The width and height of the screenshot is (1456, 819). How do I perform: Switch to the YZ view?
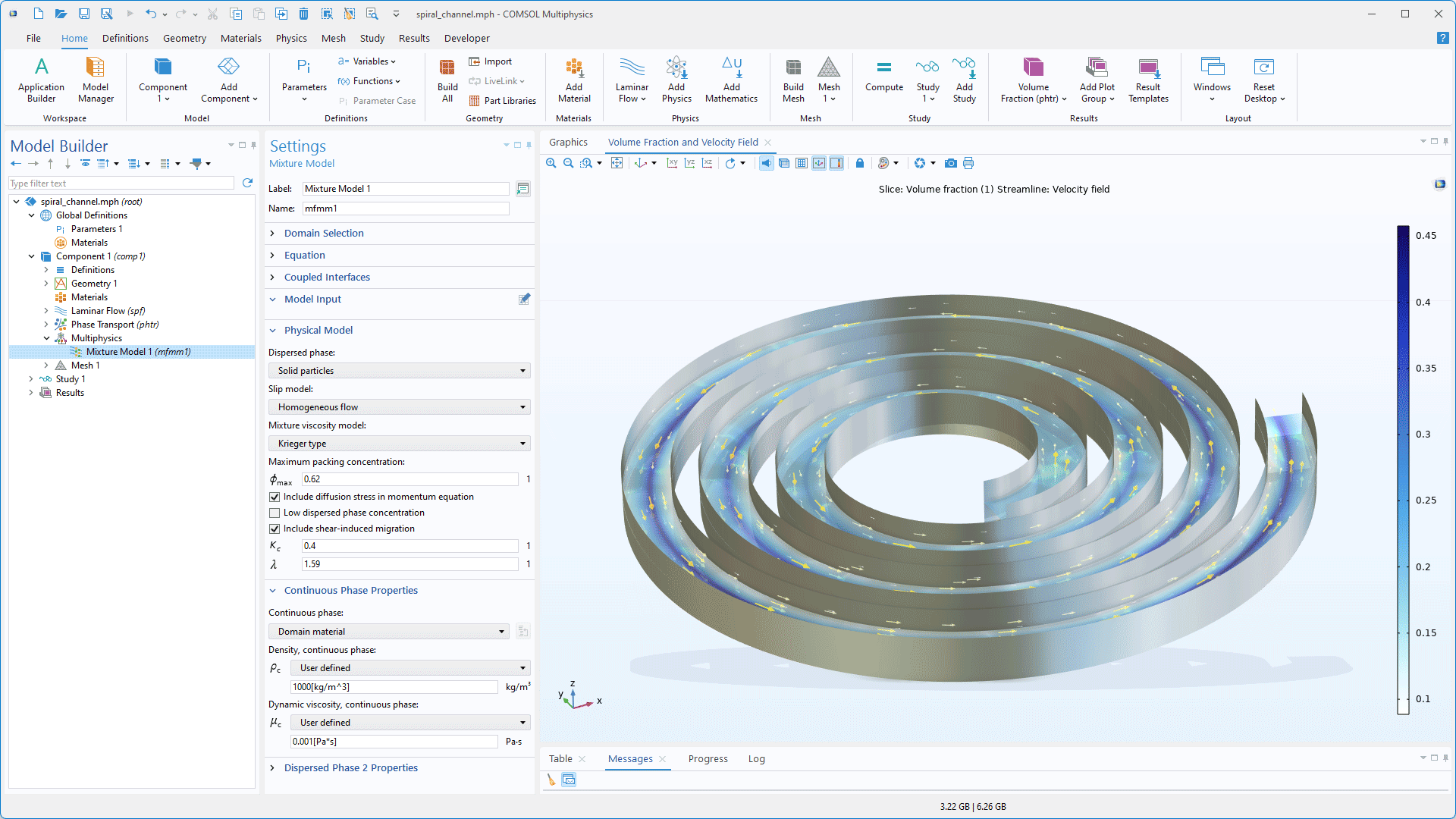click(x=689, y=163)
